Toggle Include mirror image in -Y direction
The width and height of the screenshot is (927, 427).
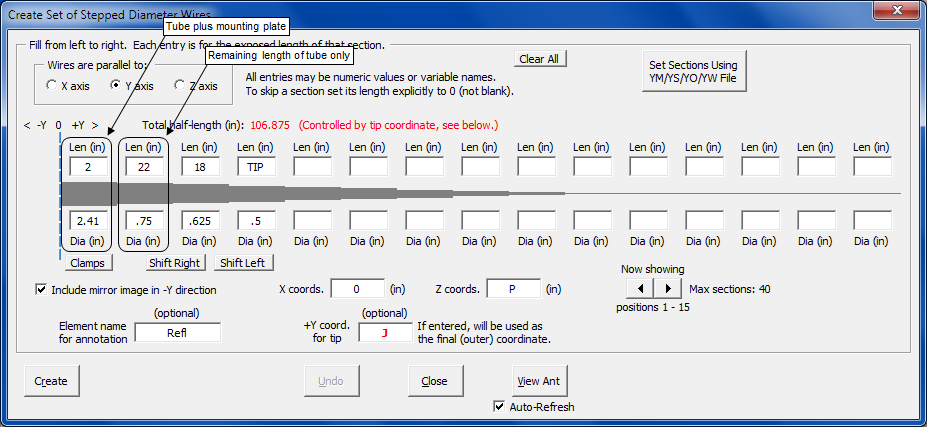(x=41, y=290)
